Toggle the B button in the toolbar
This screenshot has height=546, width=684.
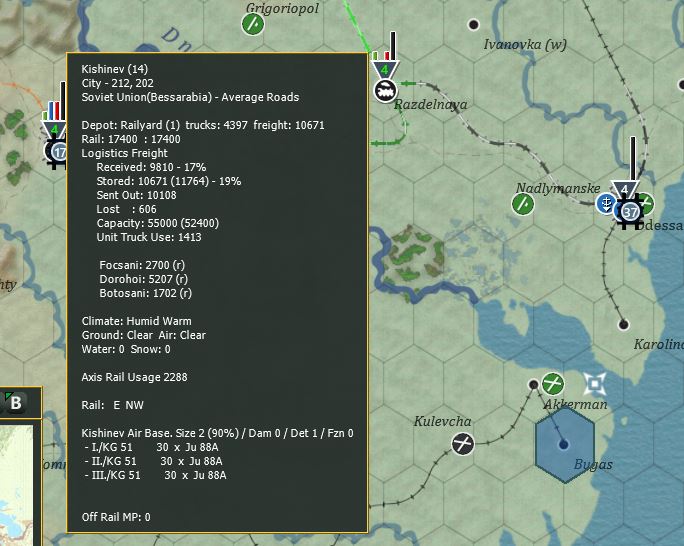16,403
